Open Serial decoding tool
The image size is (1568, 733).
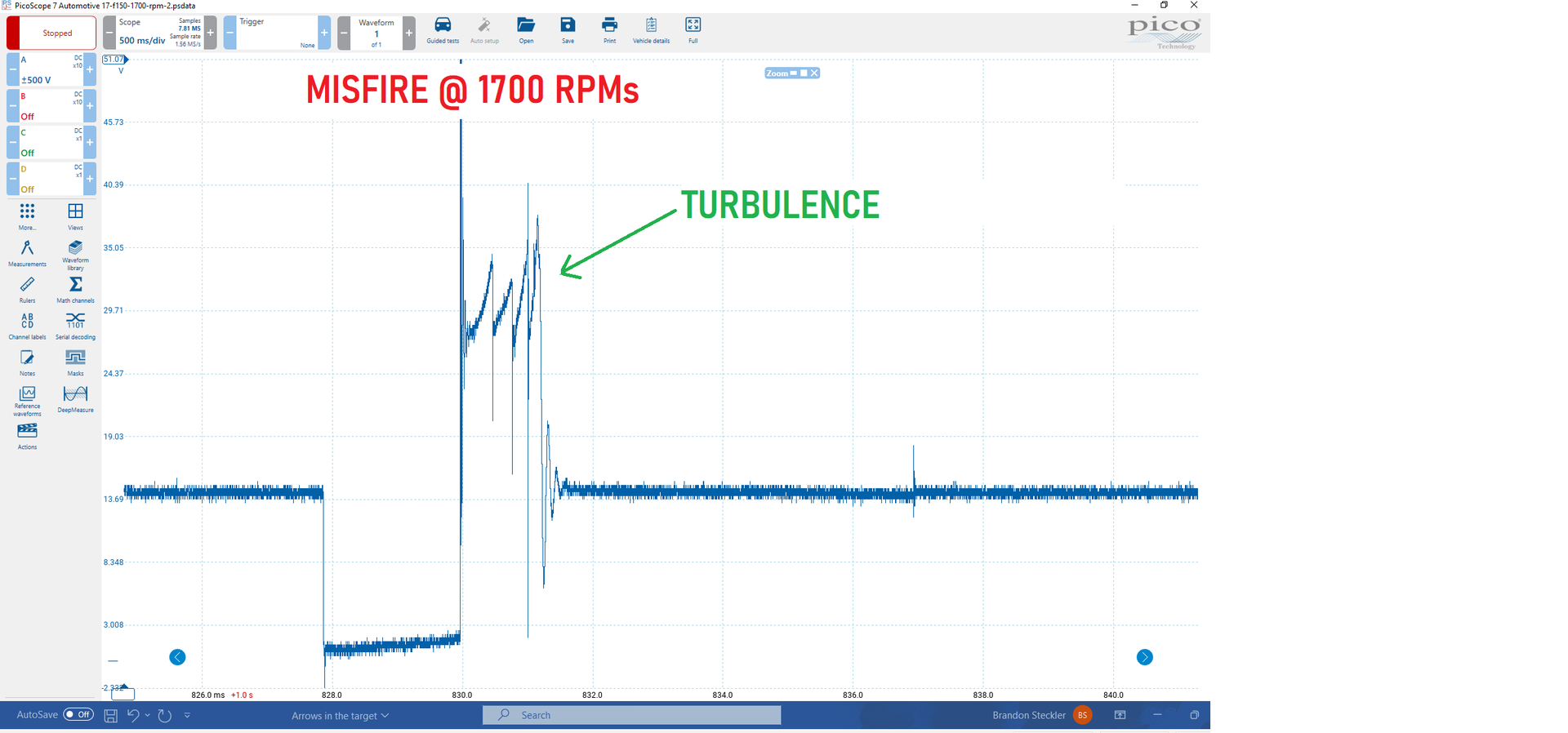[75, 326]
